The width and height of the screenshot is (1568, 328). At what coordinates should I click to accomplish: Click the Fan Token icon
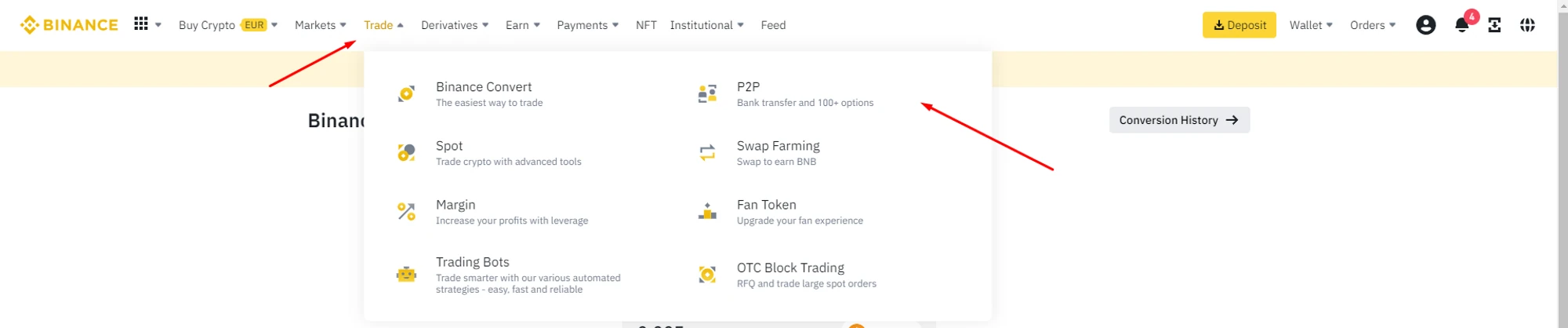[707, 212]
